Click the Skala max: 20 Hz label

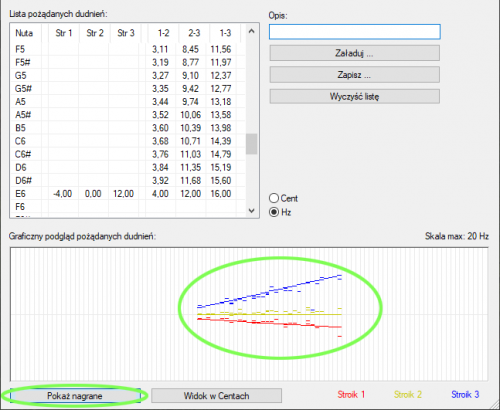pyautogui.click(x=457, y=236)
